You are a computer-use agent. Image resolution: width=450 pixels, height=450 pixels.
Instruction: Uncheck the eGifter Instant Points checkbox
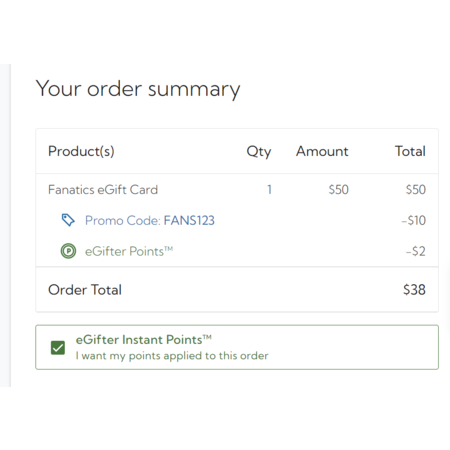point(58,348)
